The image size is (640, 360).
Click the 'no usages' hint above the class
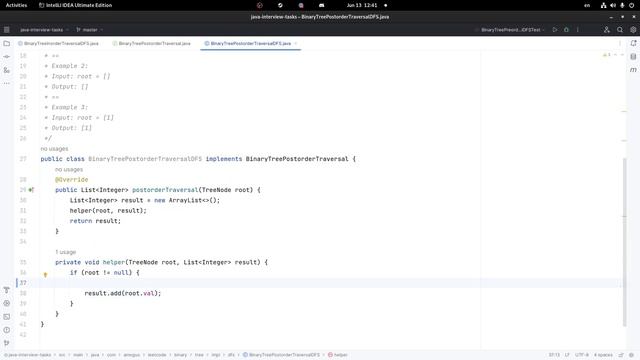coord(54,149)
